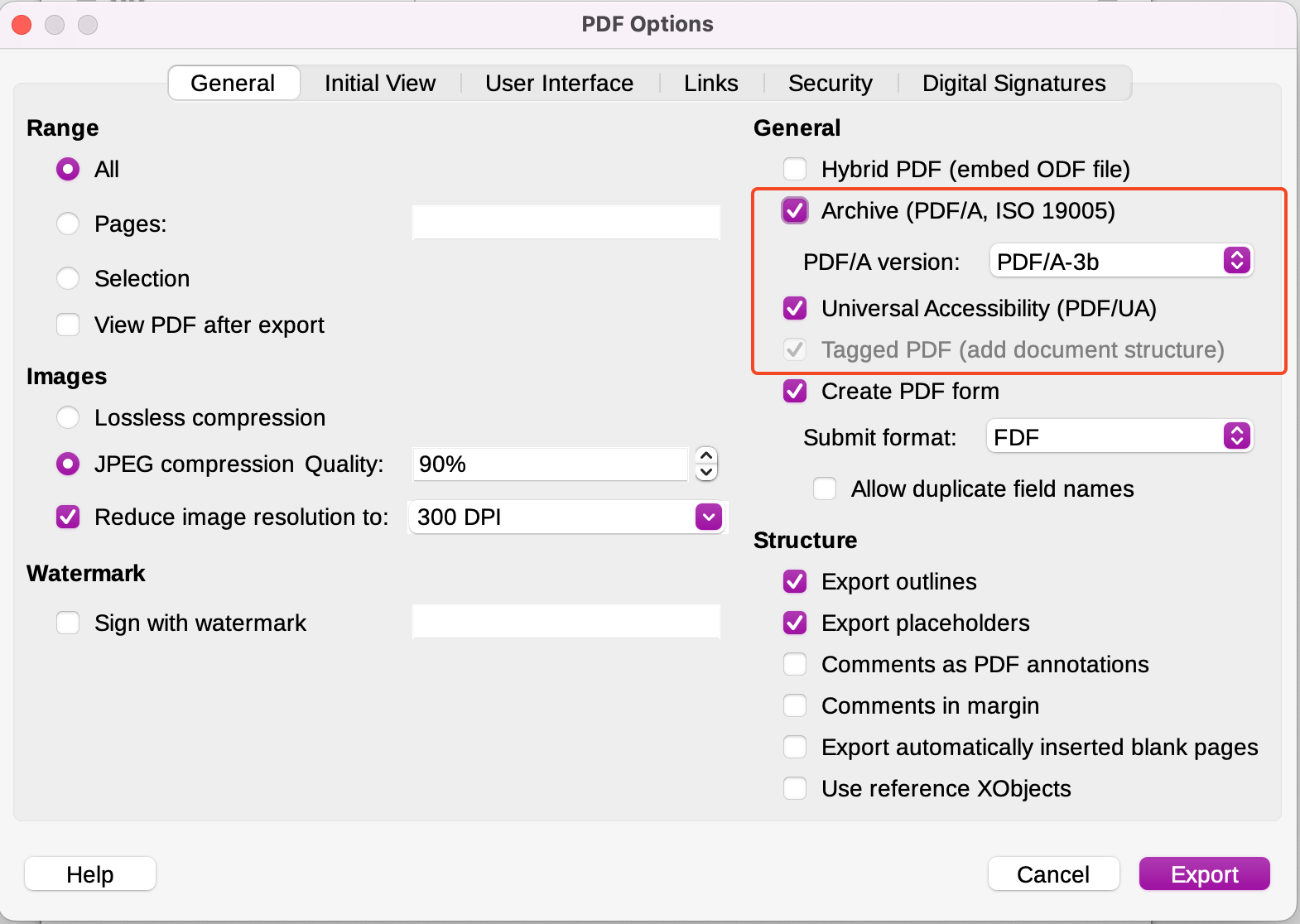Enable Sign with watermark

68,623
